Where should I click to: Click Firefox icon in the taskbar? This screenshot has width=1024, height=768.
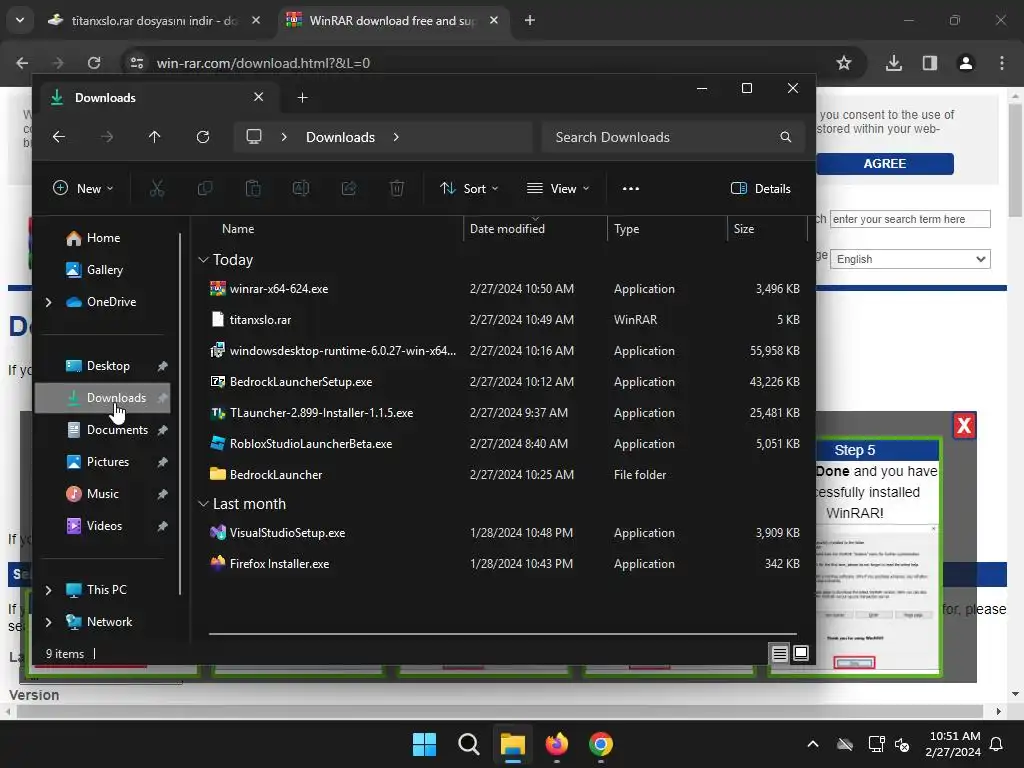click(556, 744)
